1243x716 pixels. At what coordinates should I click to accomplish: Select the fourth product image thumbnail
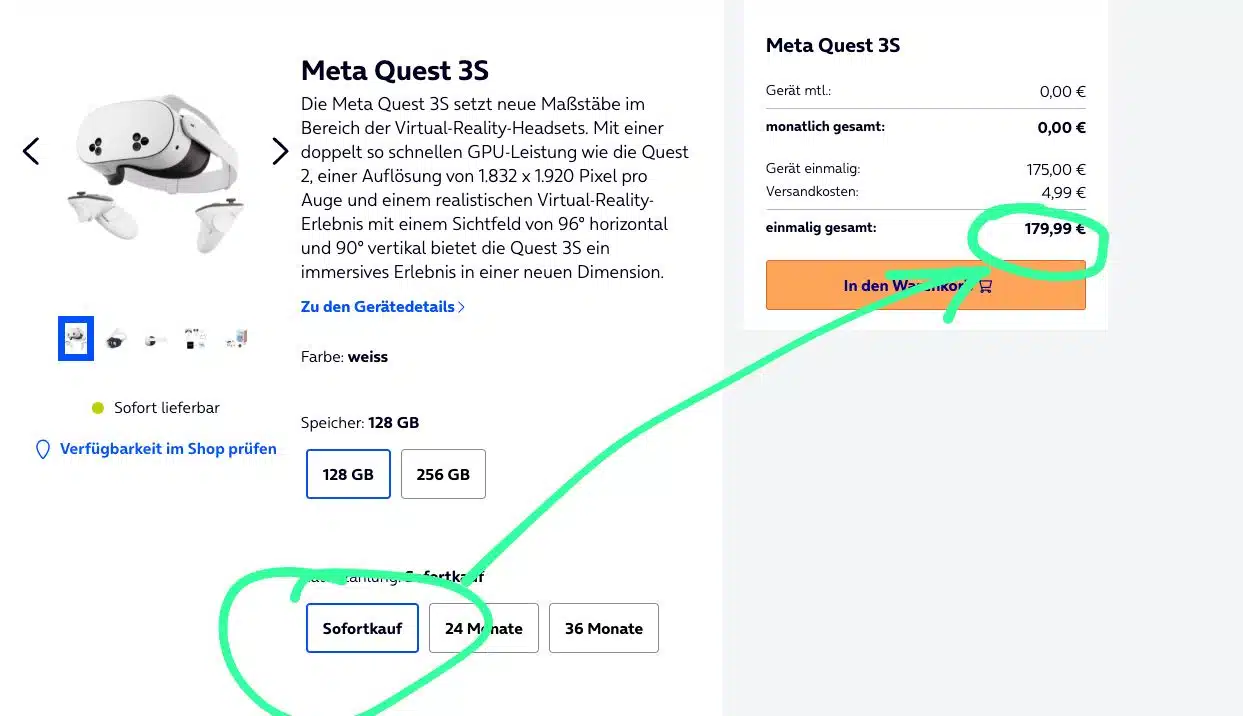tap(196, 339)
